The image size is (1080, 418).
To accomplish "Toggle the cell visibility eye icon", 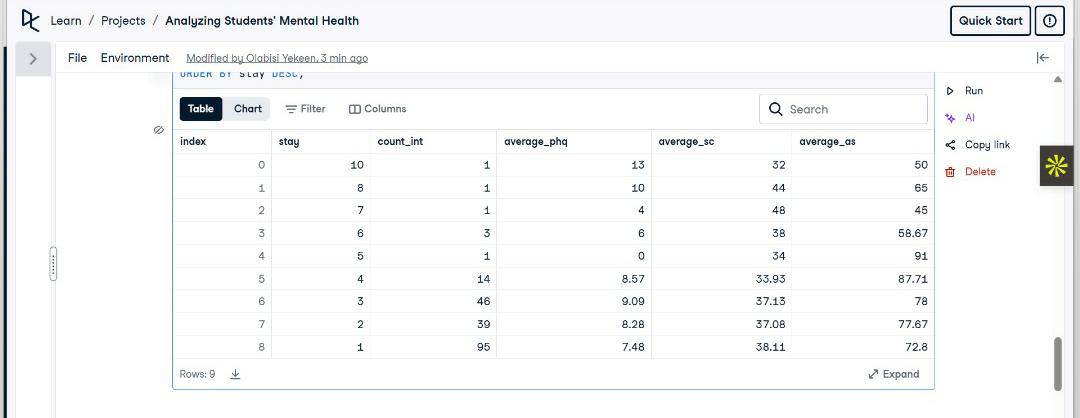I will pos(158,129).
